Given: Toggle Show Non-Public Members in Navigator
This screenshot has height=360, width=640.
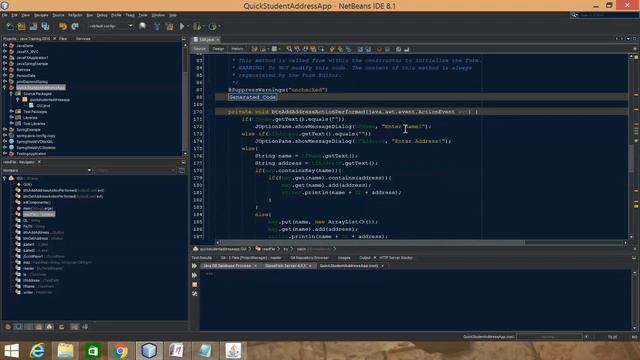Looking at the screenshot, I should [x=39, y=327].
